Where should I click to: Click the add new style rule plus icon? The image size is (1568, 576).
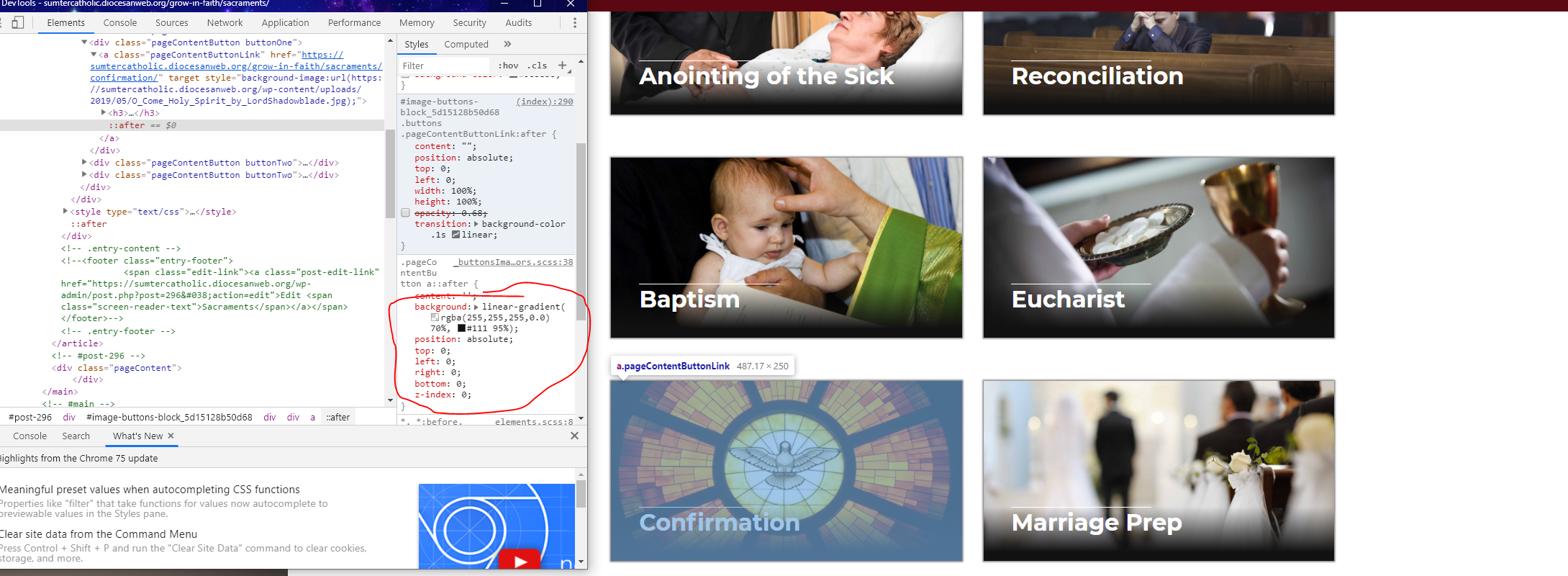563,66
